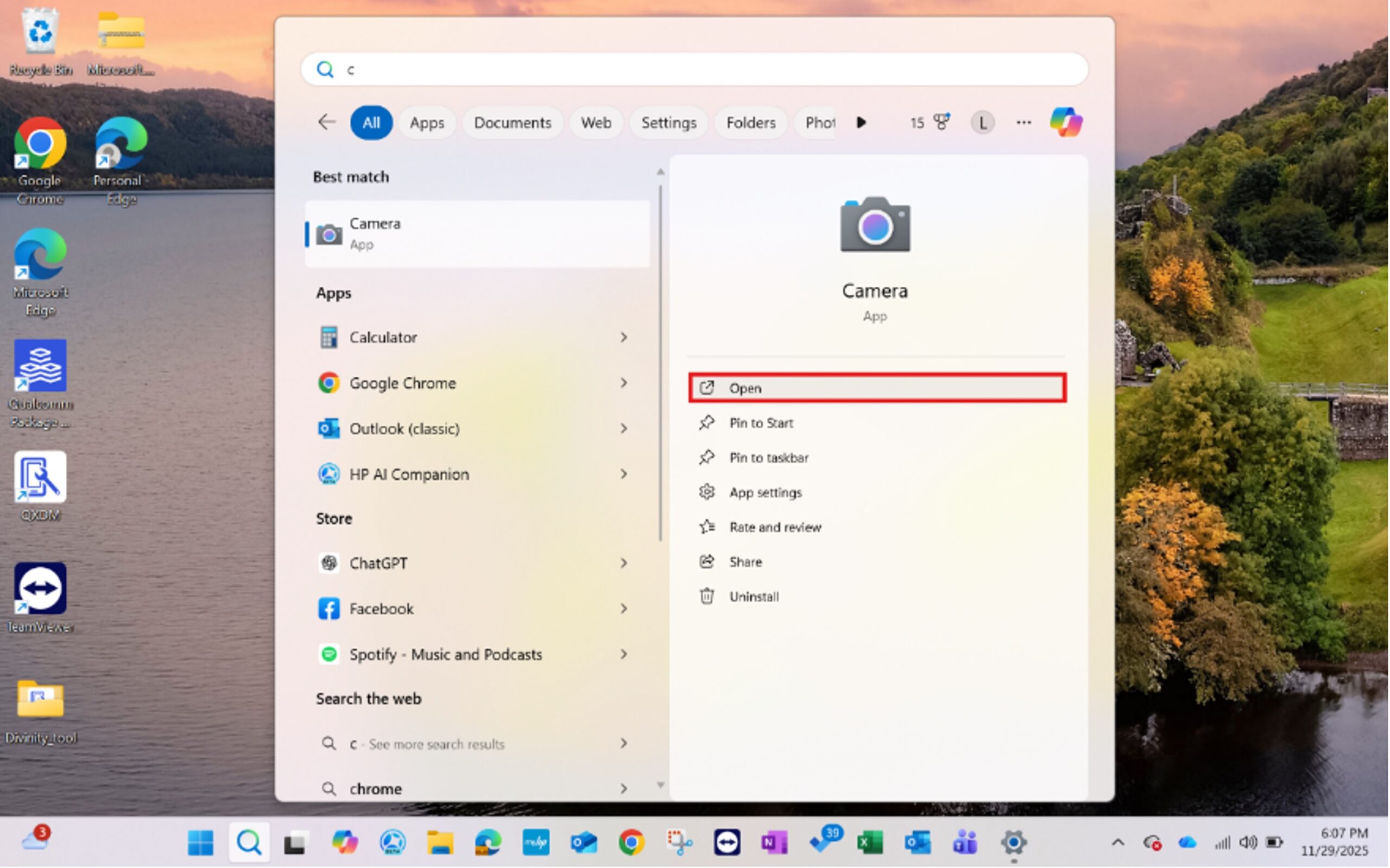Launch OneNote from the taskbar

pyautogui.click(x=773, y=842)
